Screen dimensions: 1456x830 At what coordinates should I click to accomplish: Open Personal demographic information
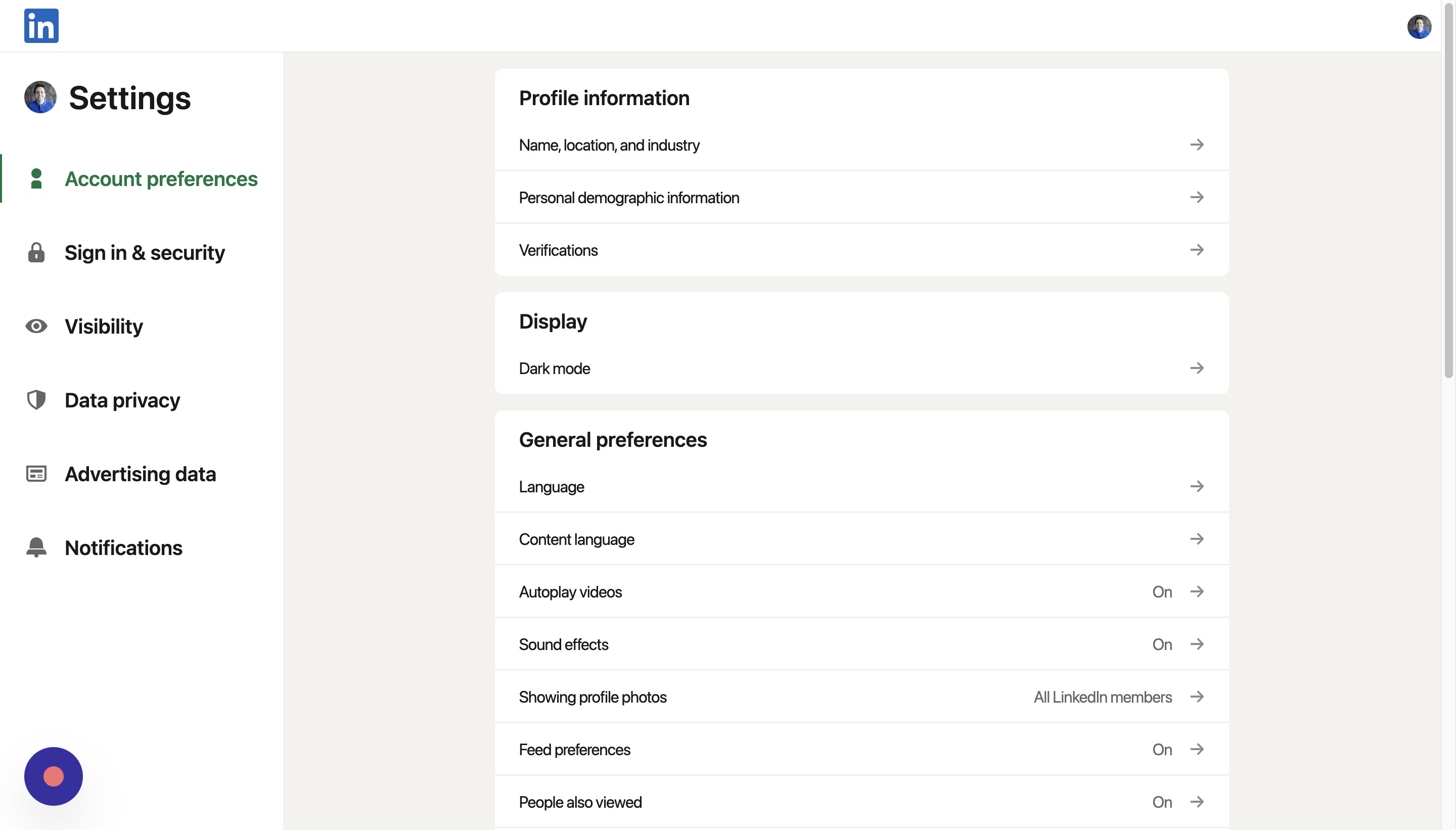coord(628,198)
